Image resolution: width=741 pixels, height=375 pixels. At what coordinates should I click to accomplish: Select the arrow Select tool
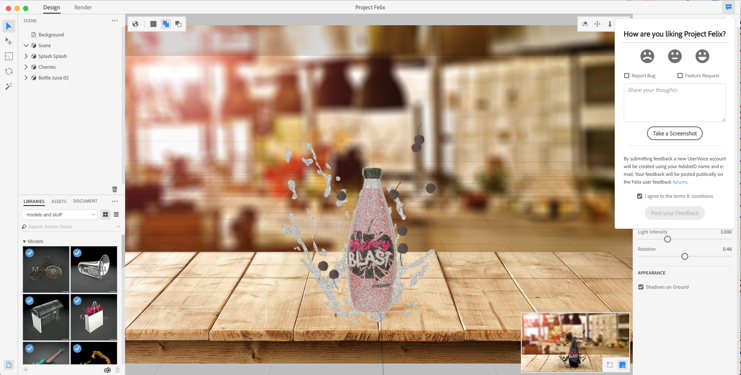point(9,26)
